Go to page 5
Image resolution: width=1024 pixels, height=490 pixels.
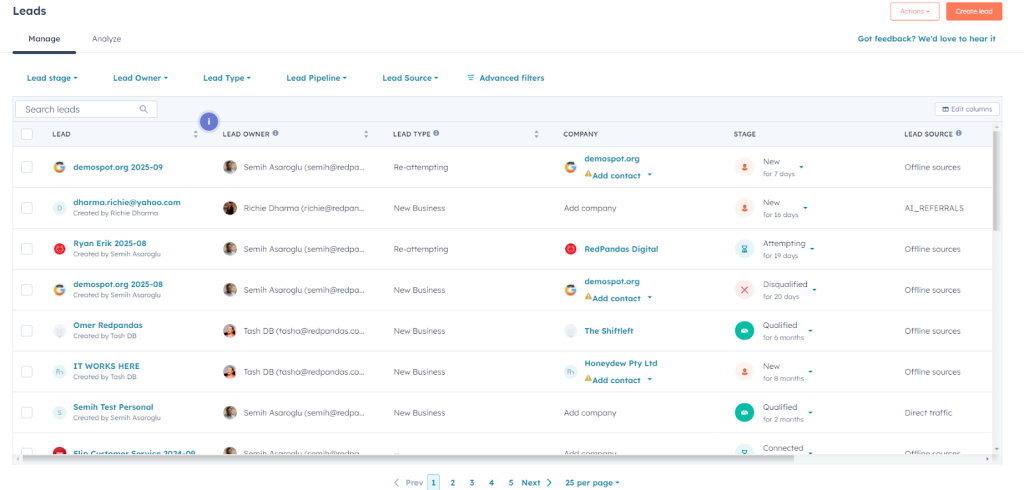511,483
